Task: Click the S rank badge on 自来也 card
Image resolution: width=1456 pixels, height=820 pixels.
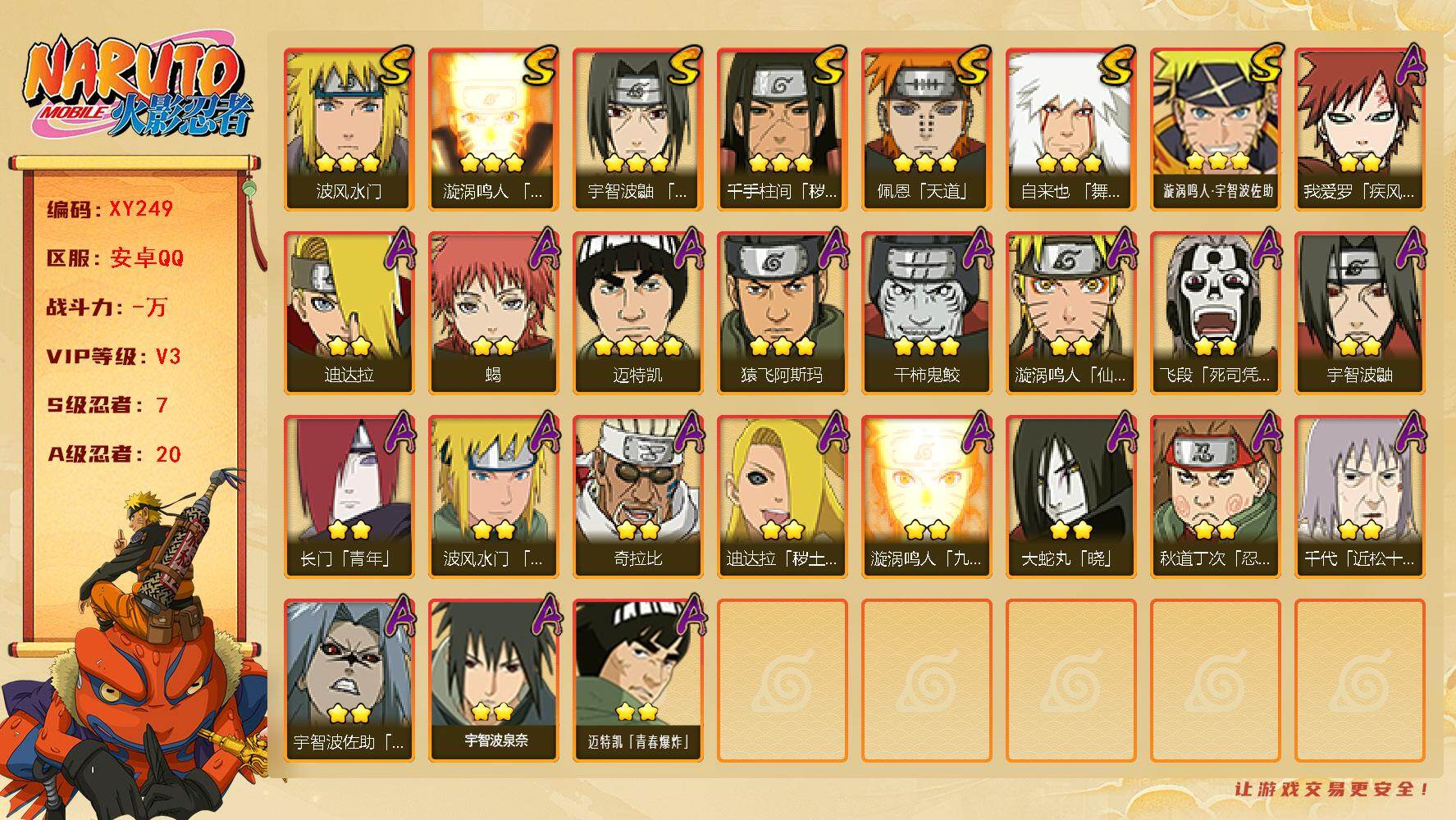Action: 1117,66
